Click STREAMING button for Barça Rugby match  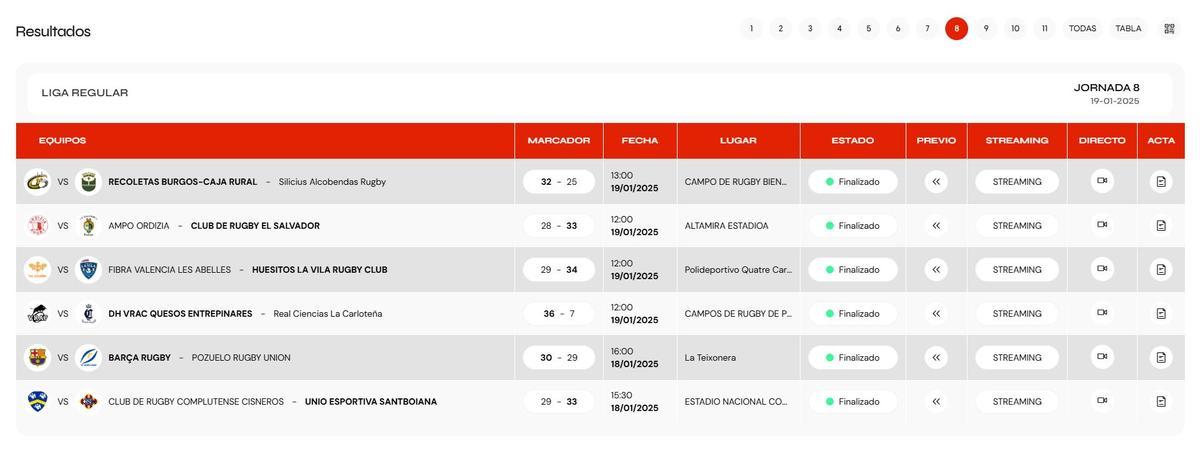tap(1017, 358)
